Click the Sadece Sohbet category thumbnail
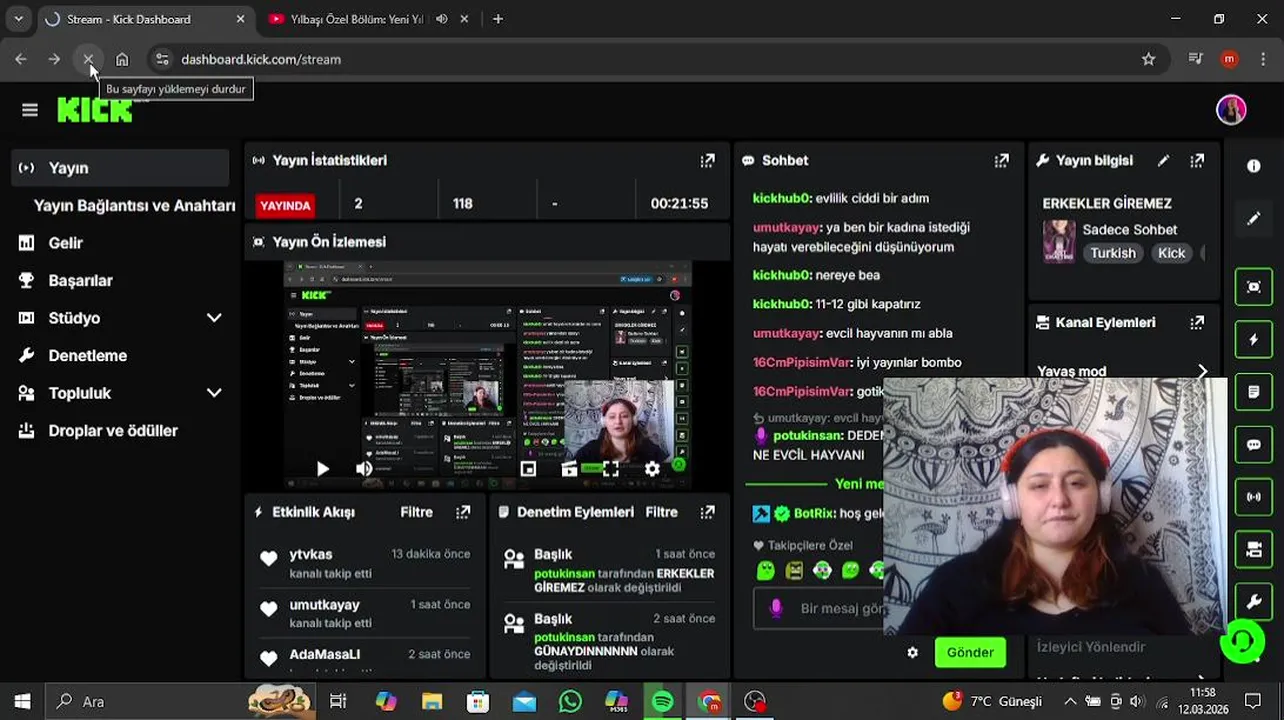The height and width of the screenshot is (720, 1284). pos(1059,241)
